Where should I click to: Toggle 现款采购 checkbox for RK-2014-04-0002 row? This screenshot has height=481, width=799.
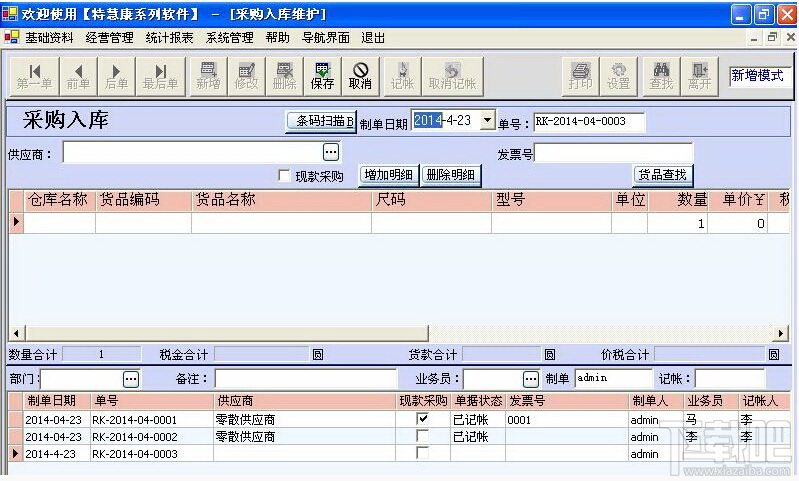[422, 436]
